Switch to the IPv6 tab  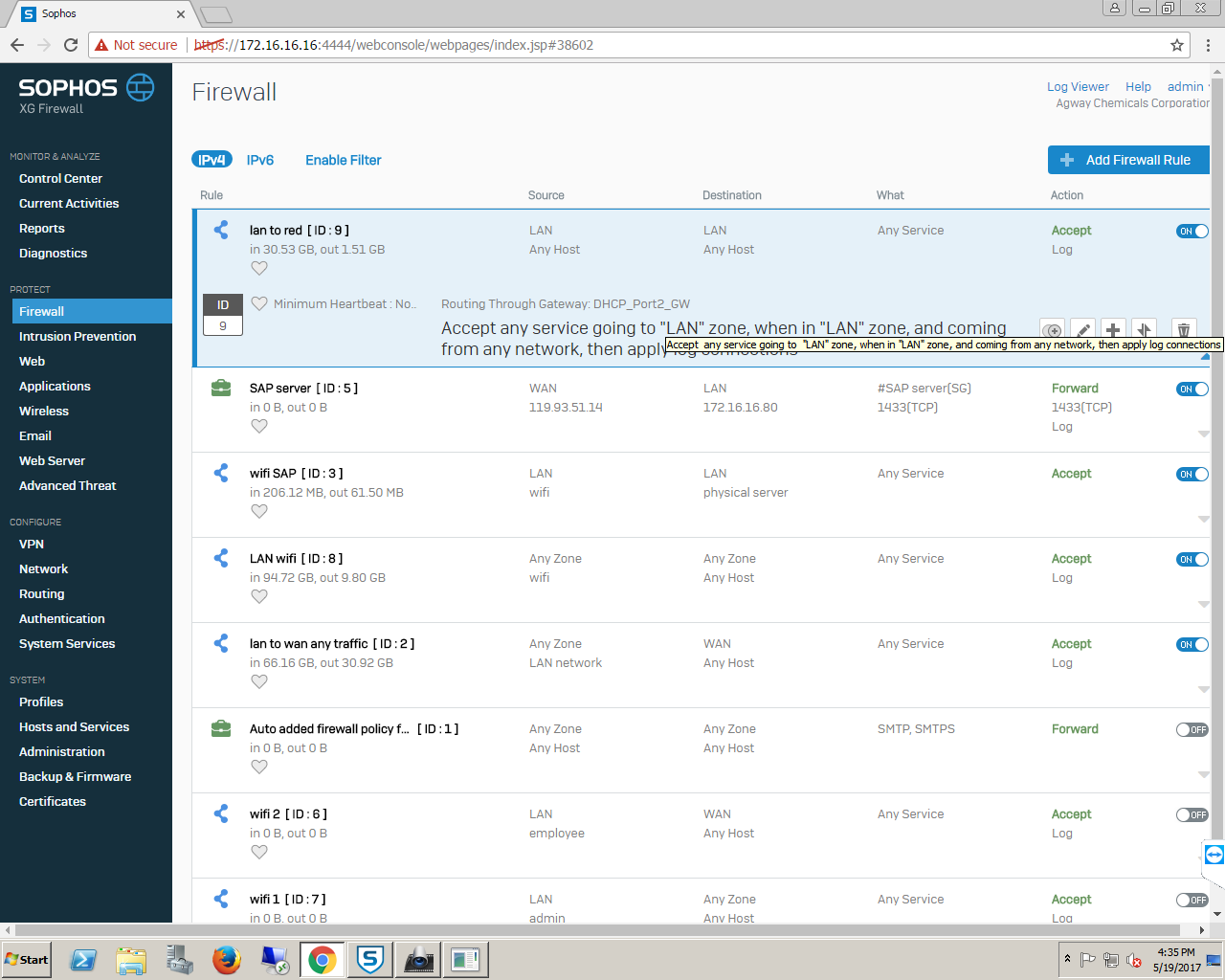[x=260, y=160]
